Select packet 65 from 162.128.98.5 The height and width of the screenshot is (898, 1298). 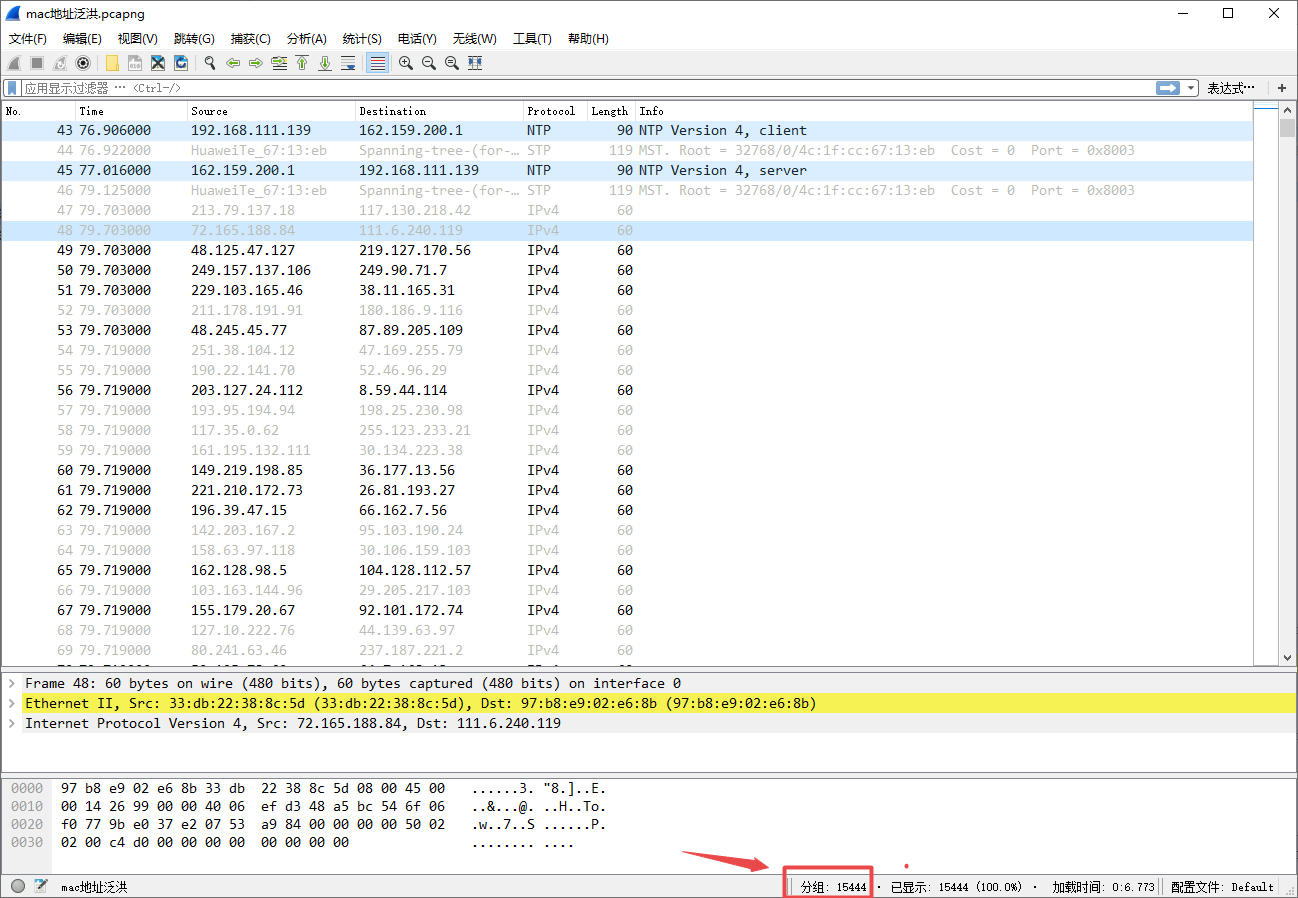627,570
